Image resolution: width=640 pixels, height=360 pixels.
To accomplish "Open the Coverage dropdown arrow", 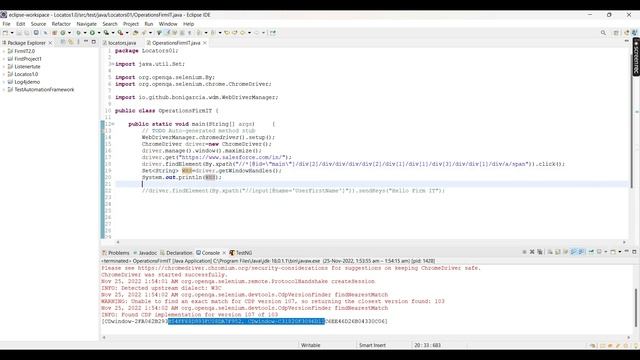I will tap(113, 33).
